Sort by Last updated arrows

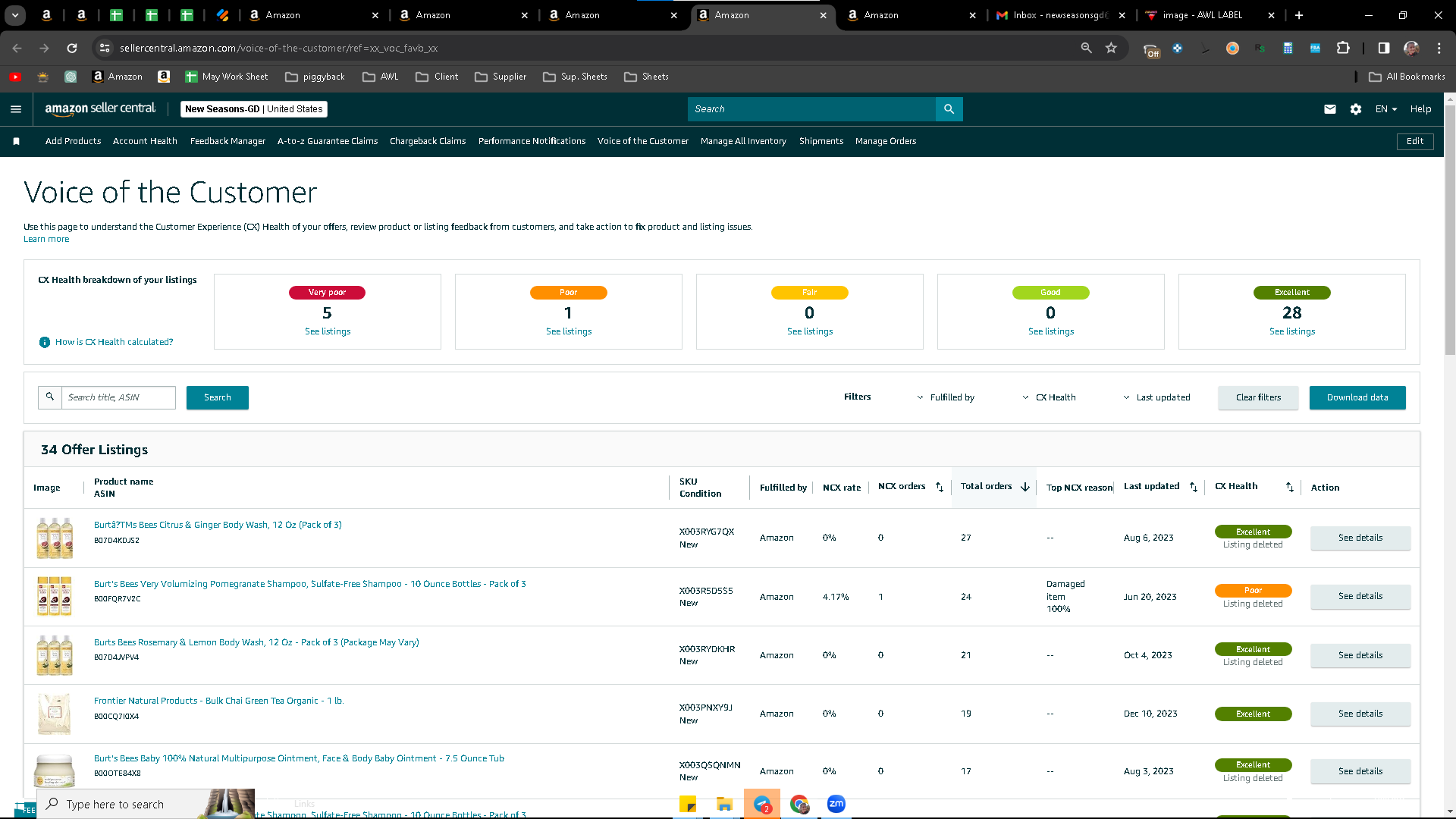click(1194, 487)
